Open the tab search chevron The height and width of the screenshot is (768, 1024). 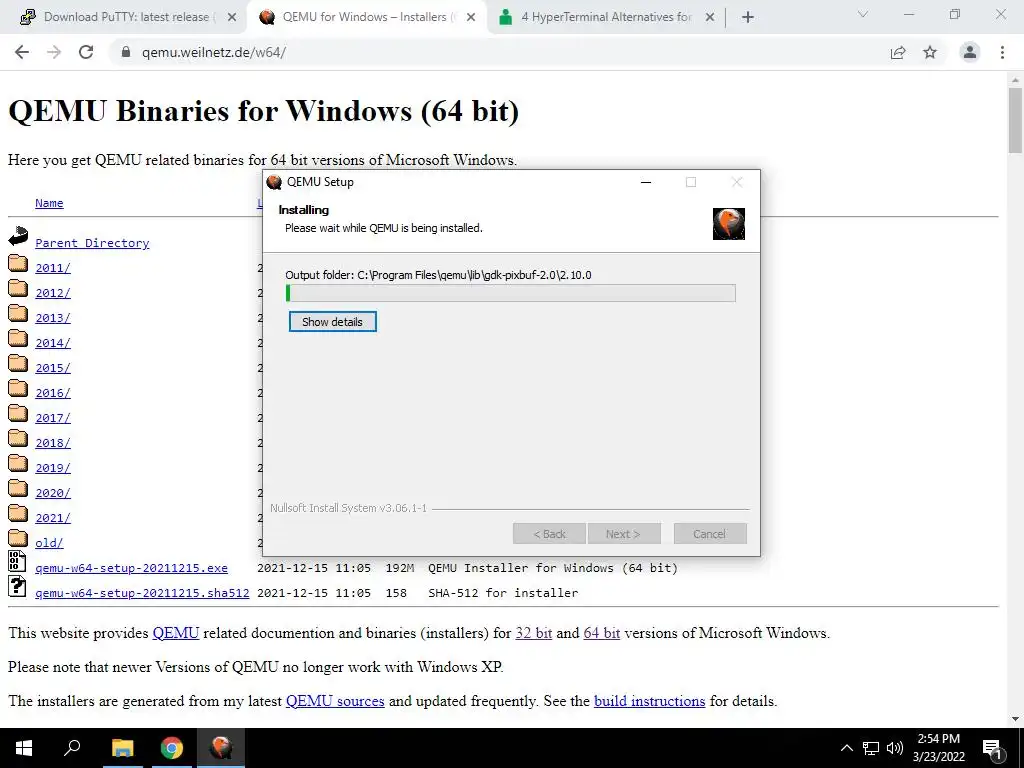(x=863, y=14)
